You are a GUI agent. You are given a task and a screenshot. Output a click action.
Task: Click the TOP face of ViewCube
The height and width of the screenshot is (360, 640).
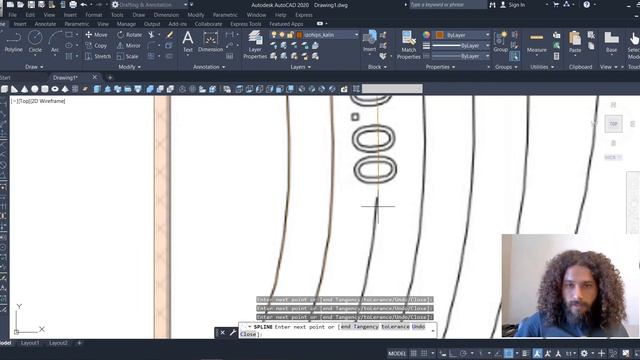[613, 124]
